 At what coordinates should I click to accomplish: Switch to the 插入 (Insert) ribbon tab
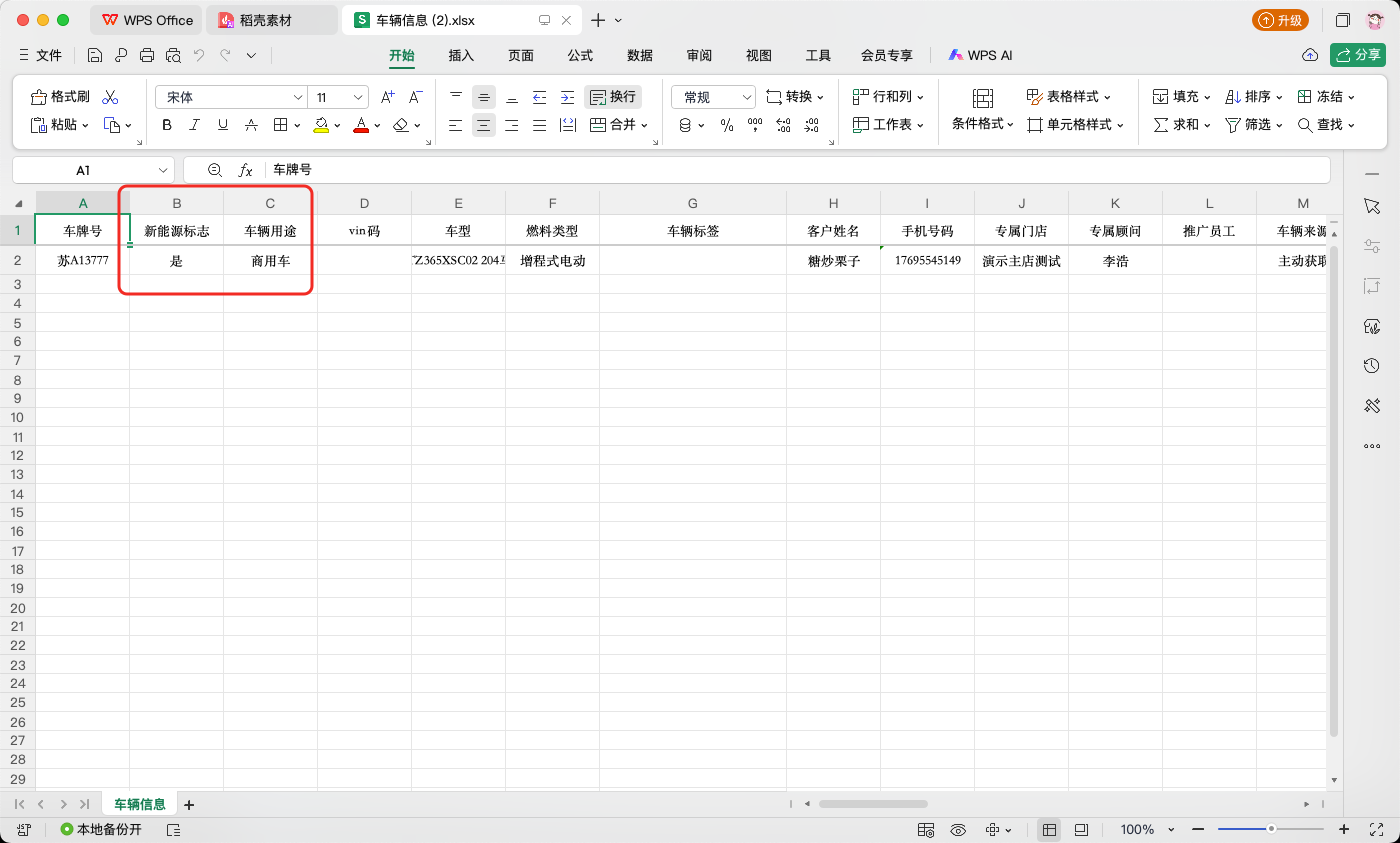tap(461, 56)
